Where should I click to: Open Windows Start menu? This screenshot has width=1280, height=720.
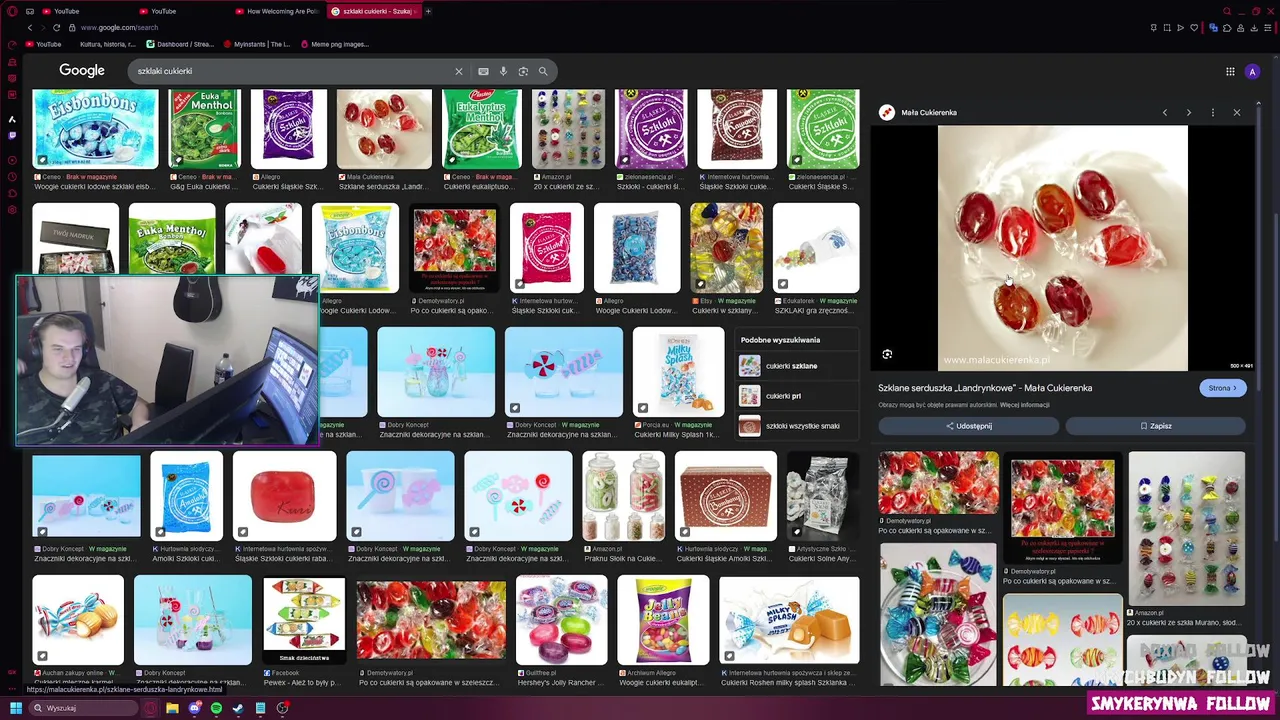point(15,708)
